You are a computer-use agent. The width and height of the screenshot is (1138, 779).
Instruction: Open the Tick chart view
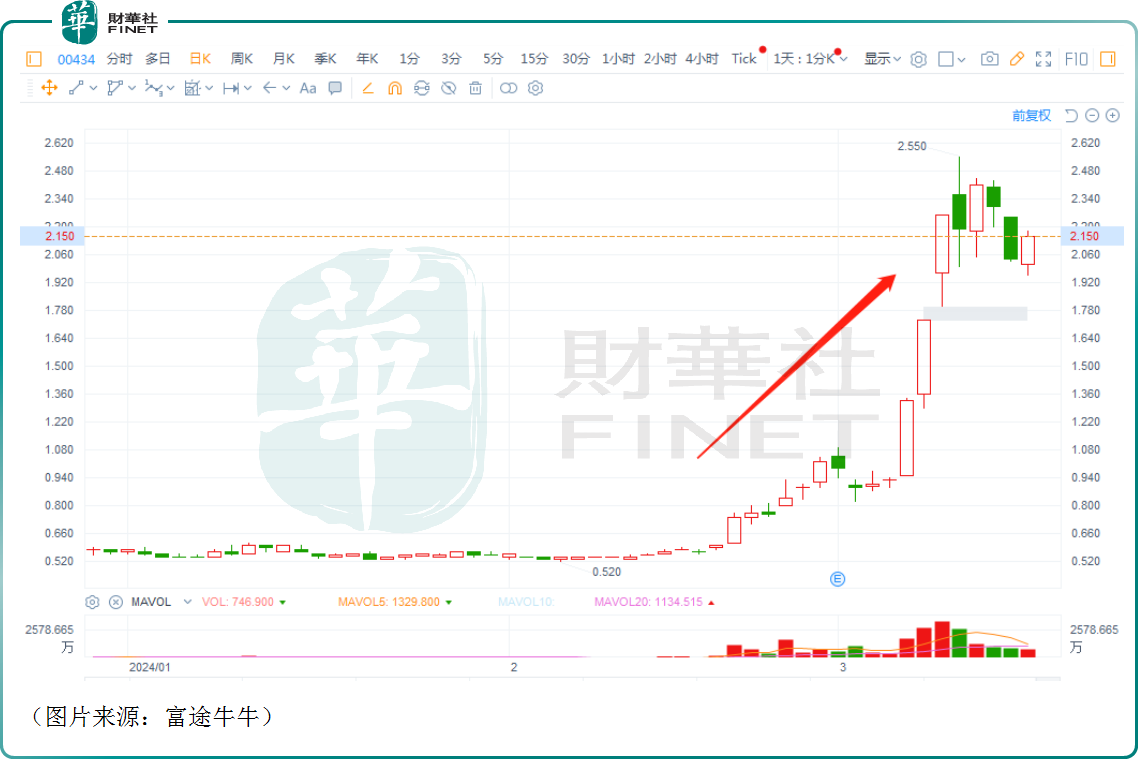coord(744,59)
